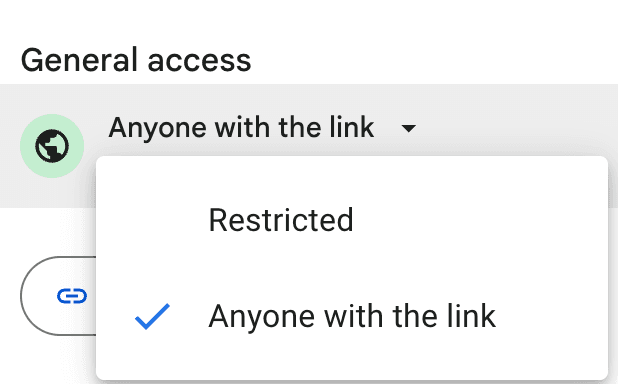Viewport: 618px width, 384px height.
Task: Click the small black caret arrow icon
Action: click(x=408, y=129)
